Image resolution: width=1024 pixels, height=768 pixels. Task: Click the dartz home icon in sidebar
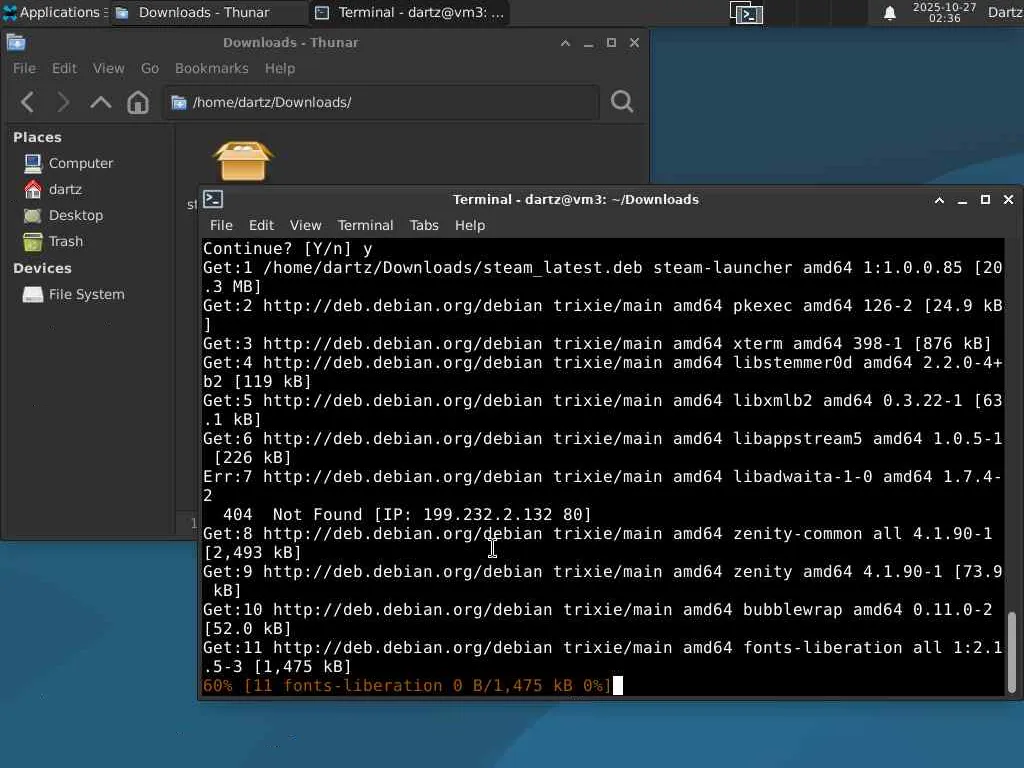[x=33, y=189]
